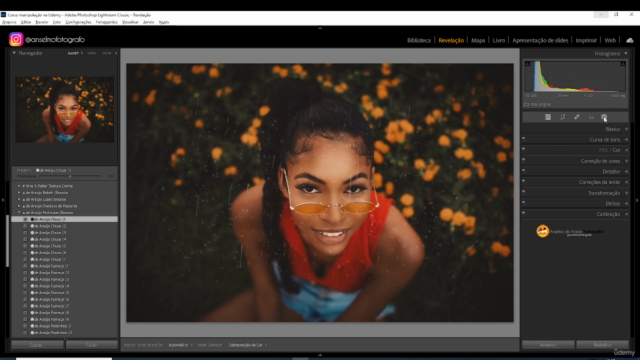The width and height of the screenshot is (640, 360).
Task: Open the Automático edit pins dropdown
Action: tap(180, 345)
